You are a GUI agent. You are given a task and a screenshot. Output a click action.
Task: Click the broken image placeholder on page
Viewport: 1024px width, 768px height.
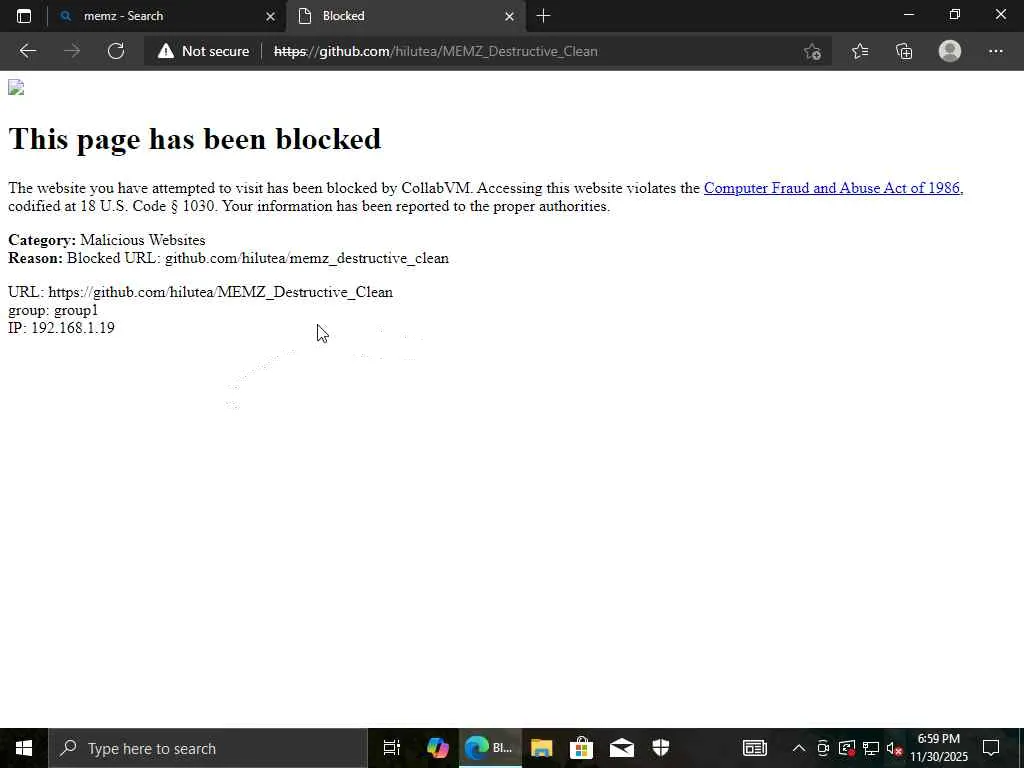(x=16, y=88)
